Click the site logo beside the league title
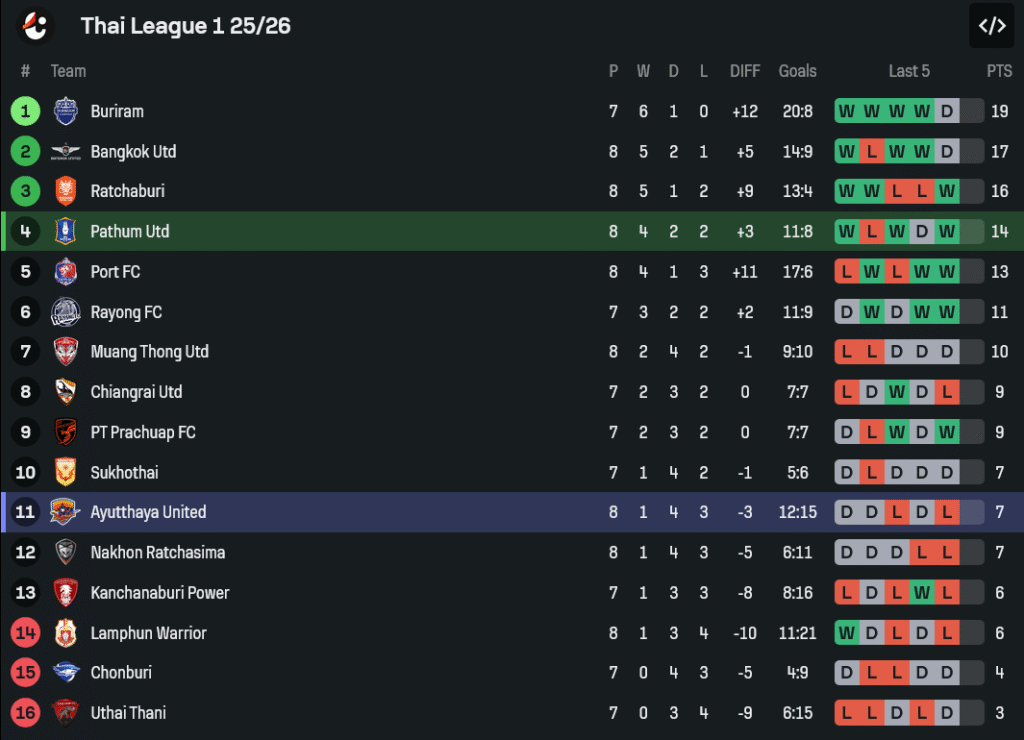Screen dimensions: 1024x740 coord(35,26)
